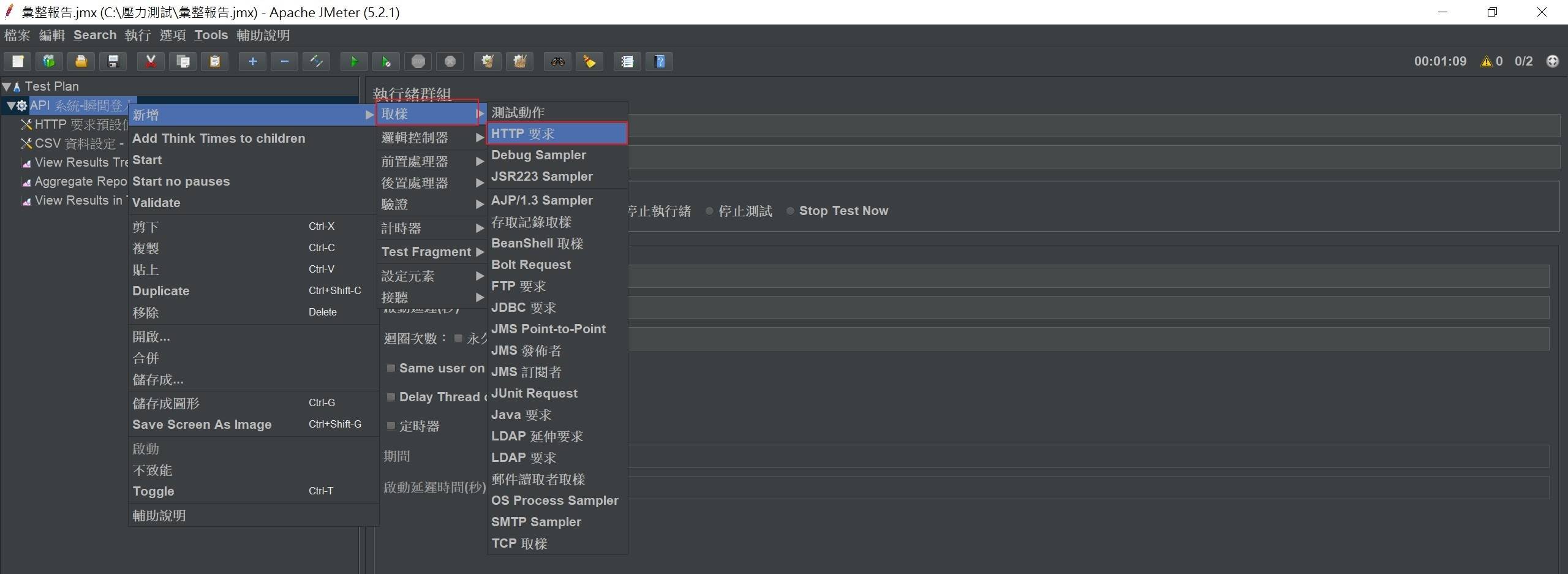Collapse the API 系統 thread group node
Viewport: 1568px width, 574px height.
pos(10,105)
